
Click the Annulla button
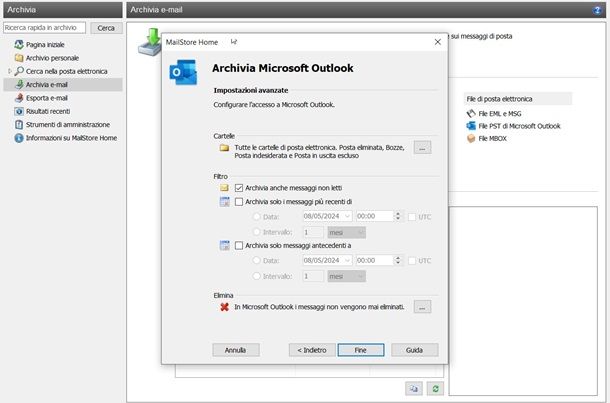(236, 350)
